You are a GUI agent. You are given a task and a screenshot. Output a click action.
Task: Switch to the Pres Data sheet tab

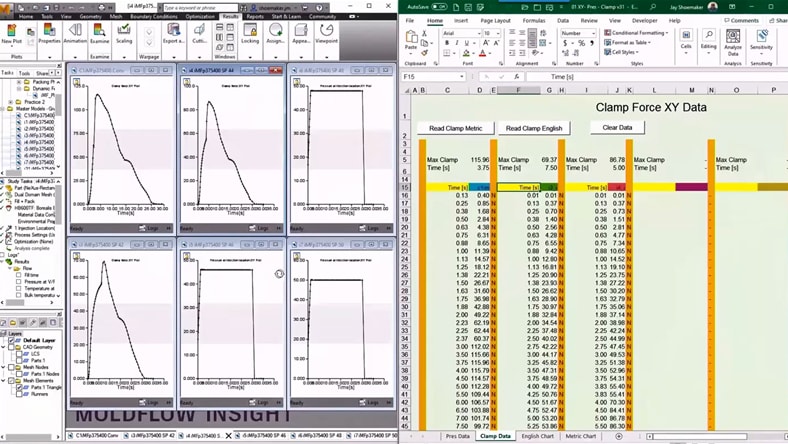click(x=457, y=436)
